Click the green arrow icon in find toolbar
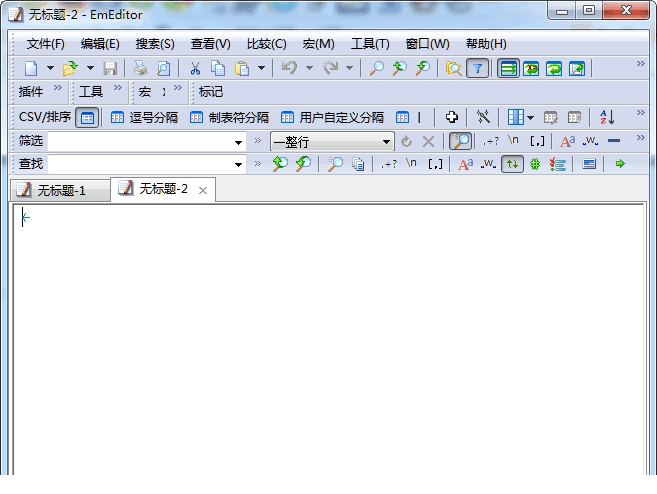Viewport: 657px width, 494px height. tap(620, 164)
